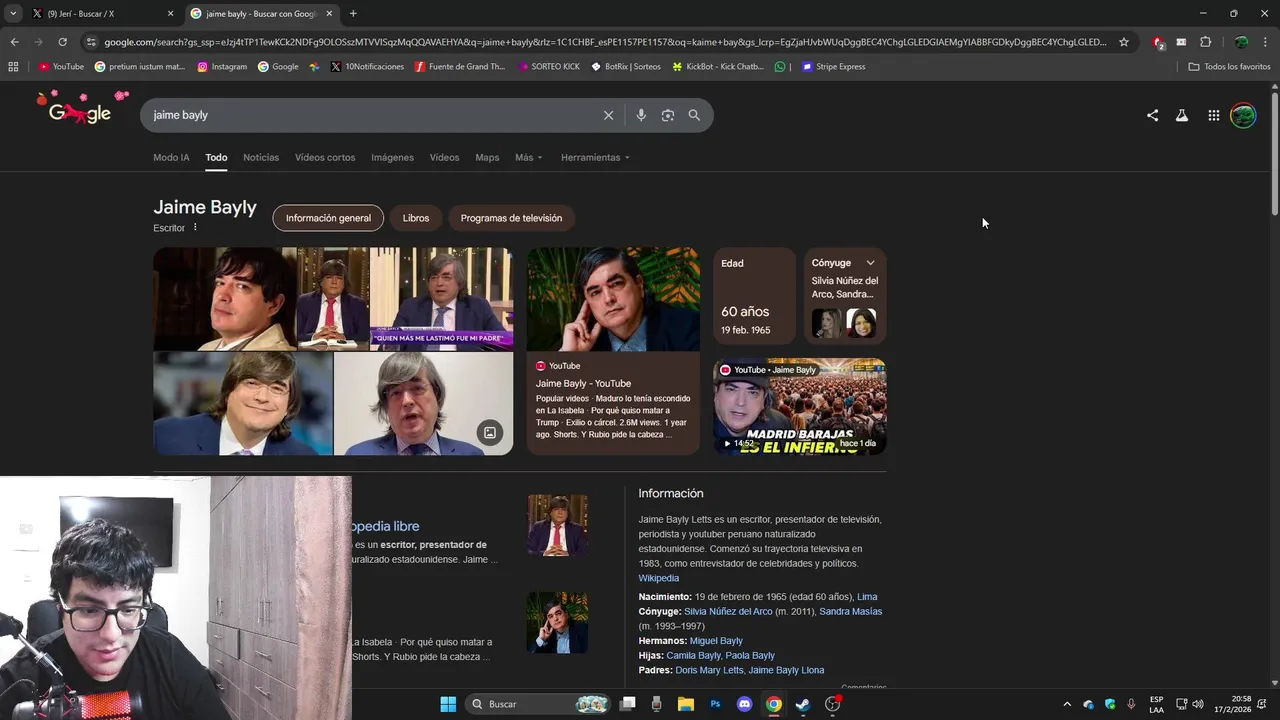Open the Edad 60 años card
The width and height of the screenshot is (1280, 720).
coord(754,296)
